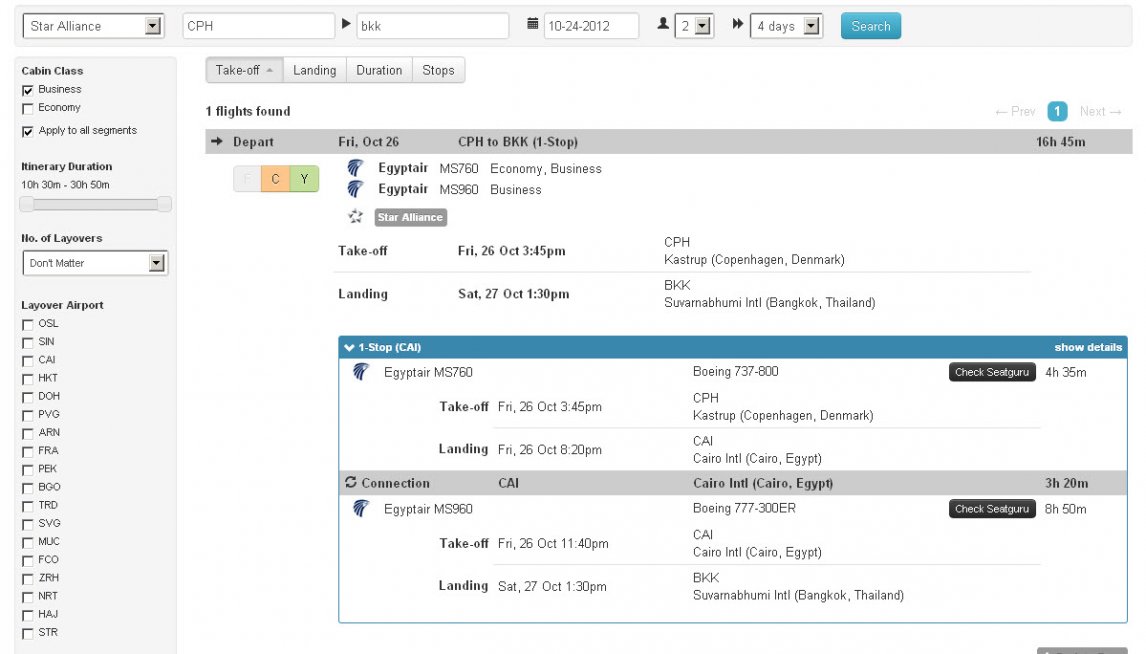Image resolution: width=1146 pixels, height=654 pixels.
Task: Click the Depart Fri, Oct 26 header row
Action: click(669, 142)
